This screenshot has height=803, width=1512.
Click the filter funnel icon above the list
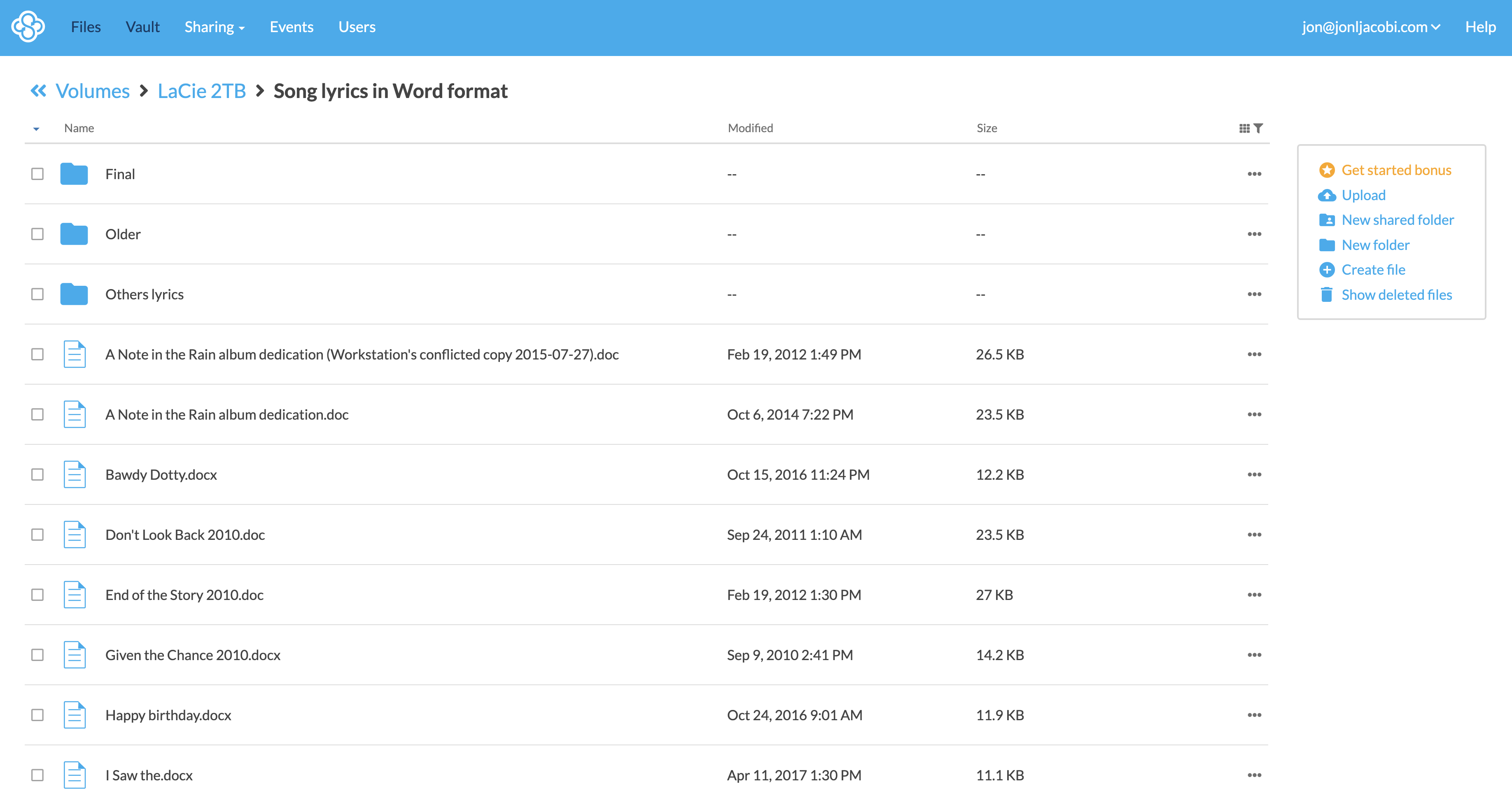click(x=1259, y=128)
